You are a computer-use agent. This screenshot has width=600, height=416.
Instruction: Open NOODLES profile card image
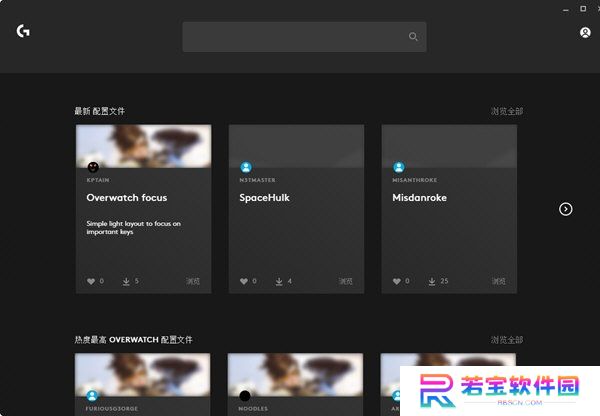click(295, 374)
